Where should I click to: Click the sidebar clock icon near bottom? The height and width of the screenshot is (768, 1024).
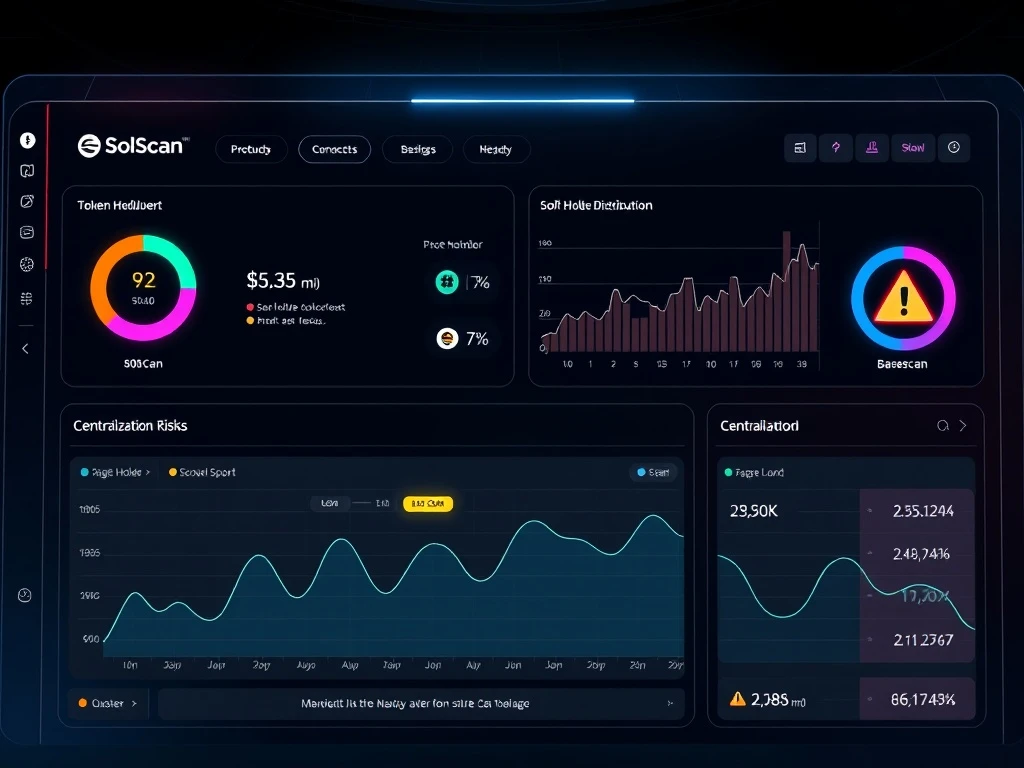[24, 595]
